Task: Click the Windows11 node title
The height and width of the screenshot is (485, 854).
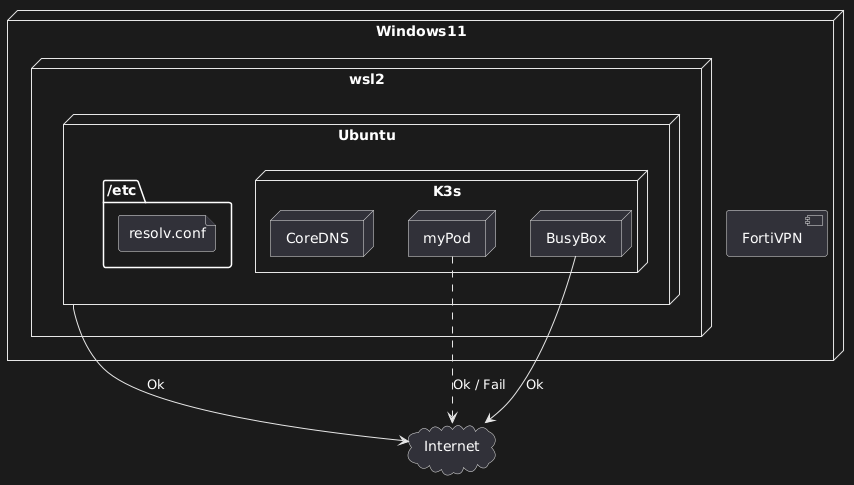Action: coord(420,32)
